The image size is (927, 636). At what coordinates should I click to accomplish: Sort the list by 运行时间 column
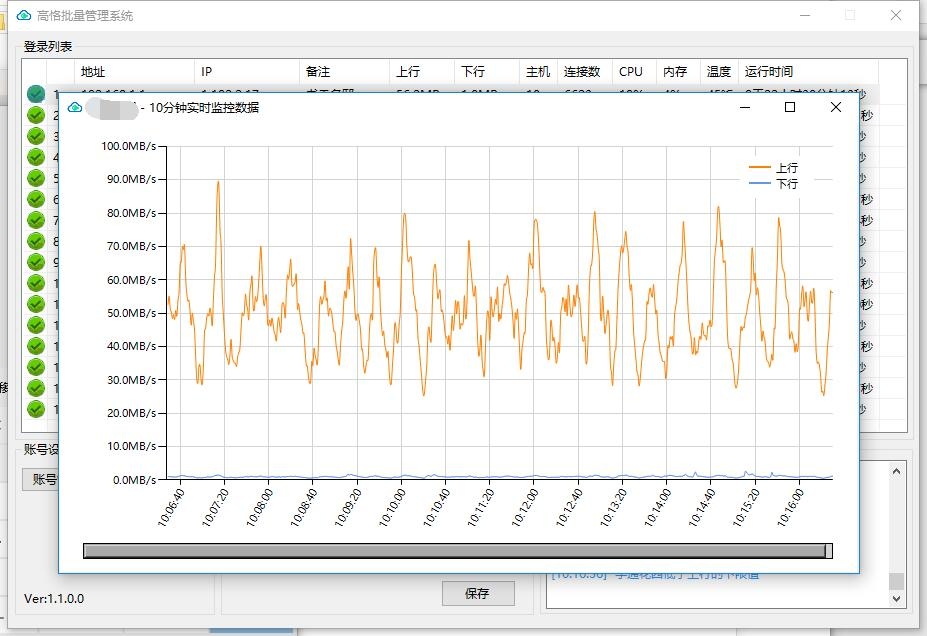[768, 72]
